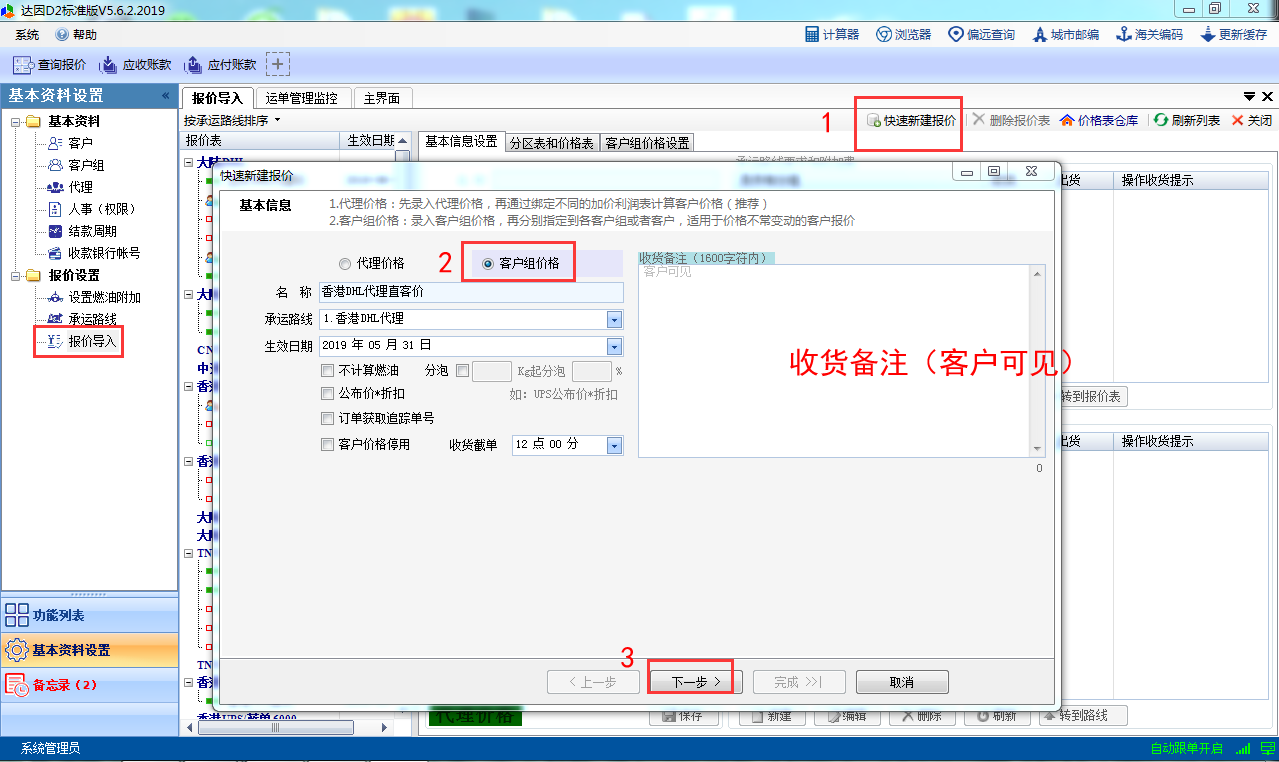Switch to the 运单管理监控 tab
Screen dimensions: 1279x762
tap(302, 98)
